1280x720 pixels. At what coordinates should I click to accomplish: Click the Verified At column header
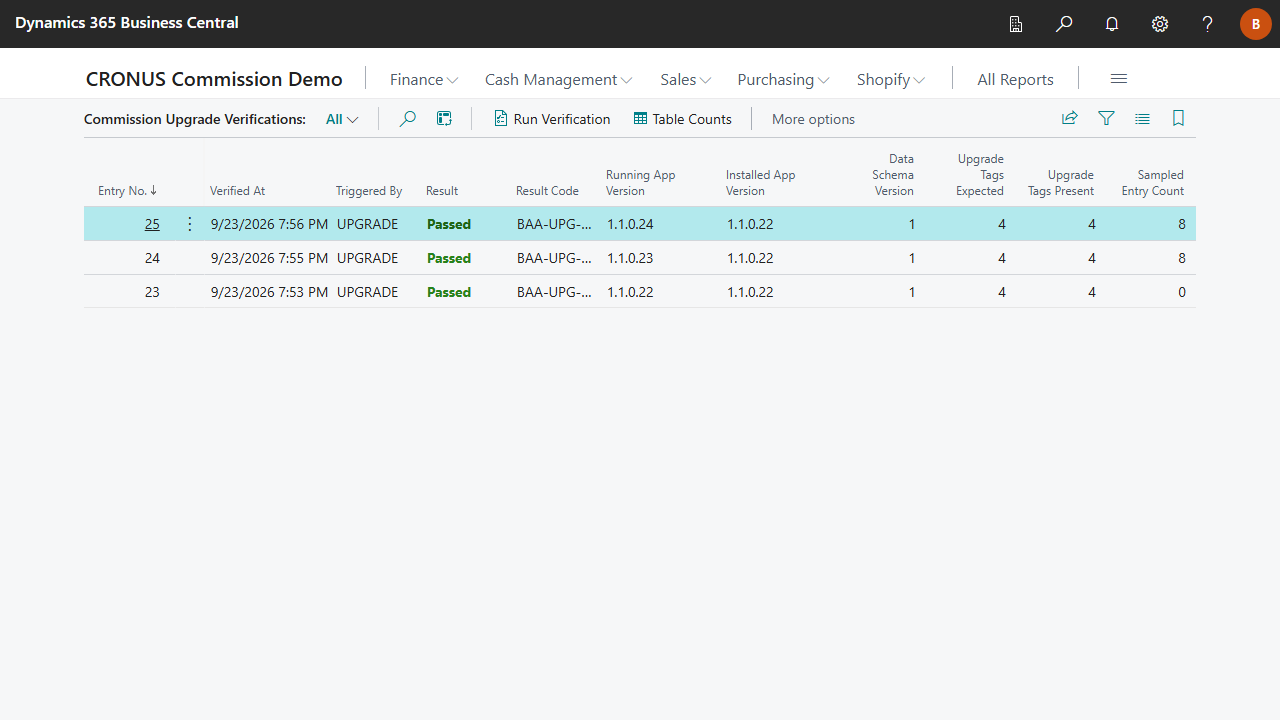(x=237, y=191)
